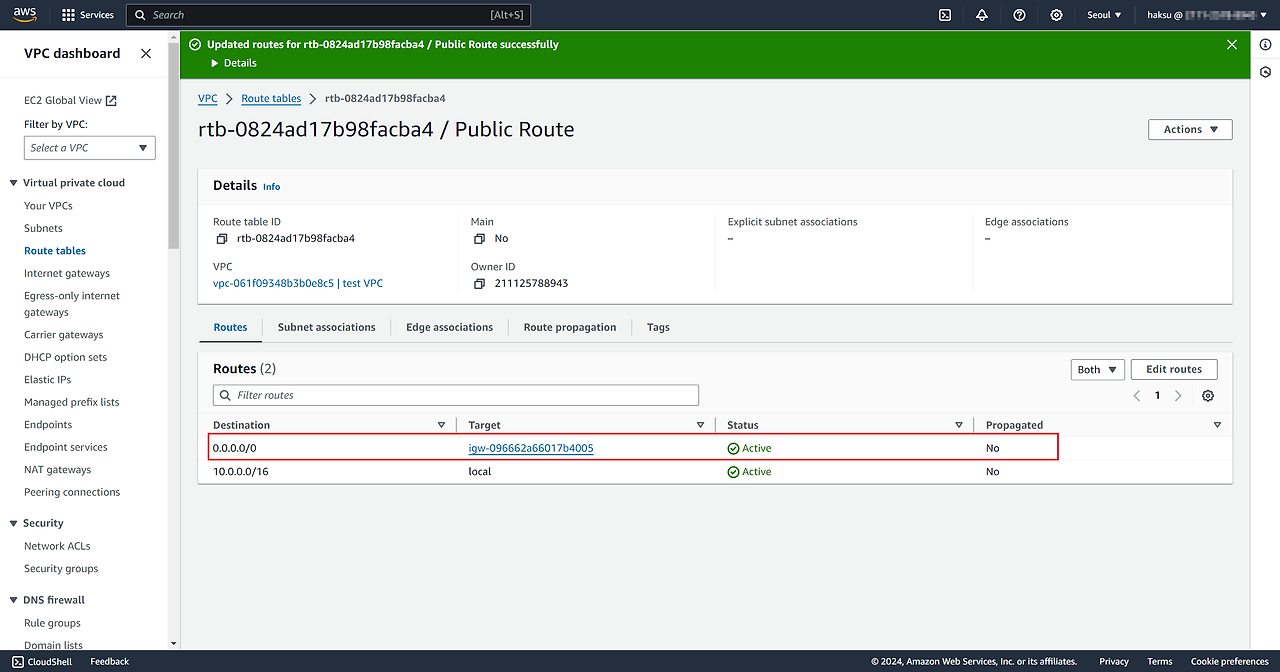1280x672 pixels.
Task: Click the Filter routes search field
Action: click(456, 395)
